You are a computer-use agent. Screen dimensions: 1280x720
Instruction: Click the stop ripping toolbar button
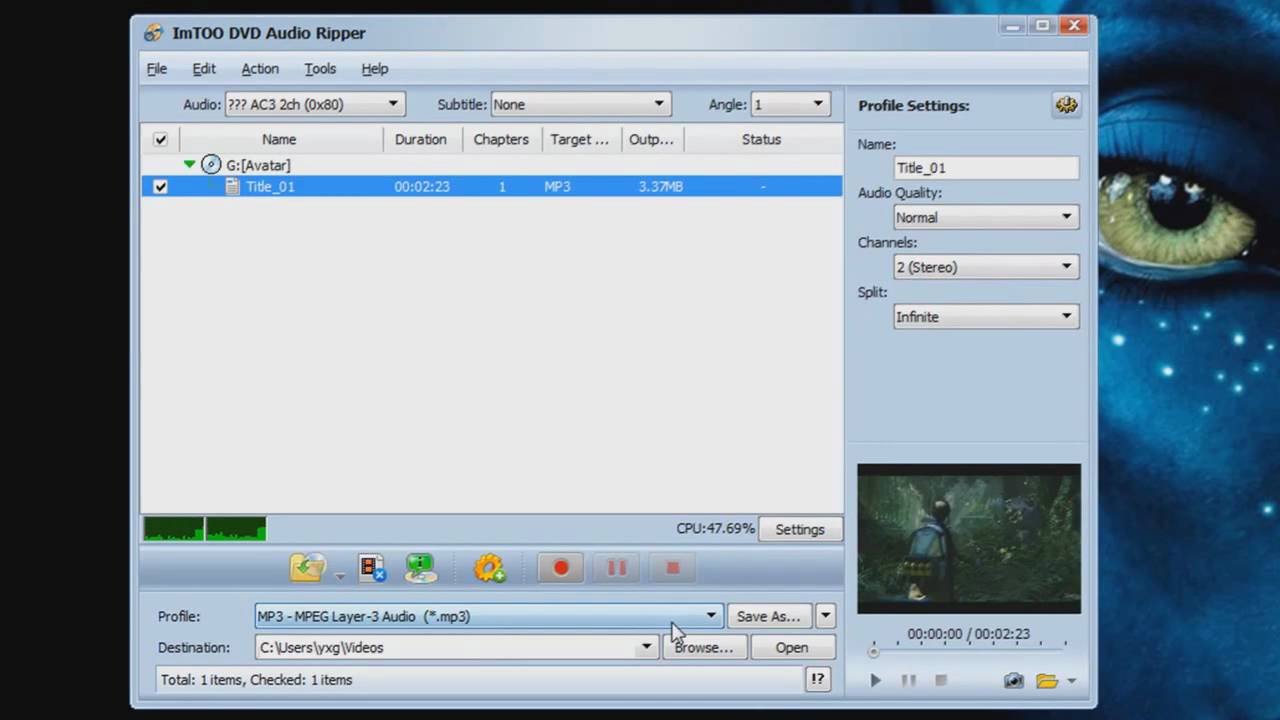[x=672, y=568]
